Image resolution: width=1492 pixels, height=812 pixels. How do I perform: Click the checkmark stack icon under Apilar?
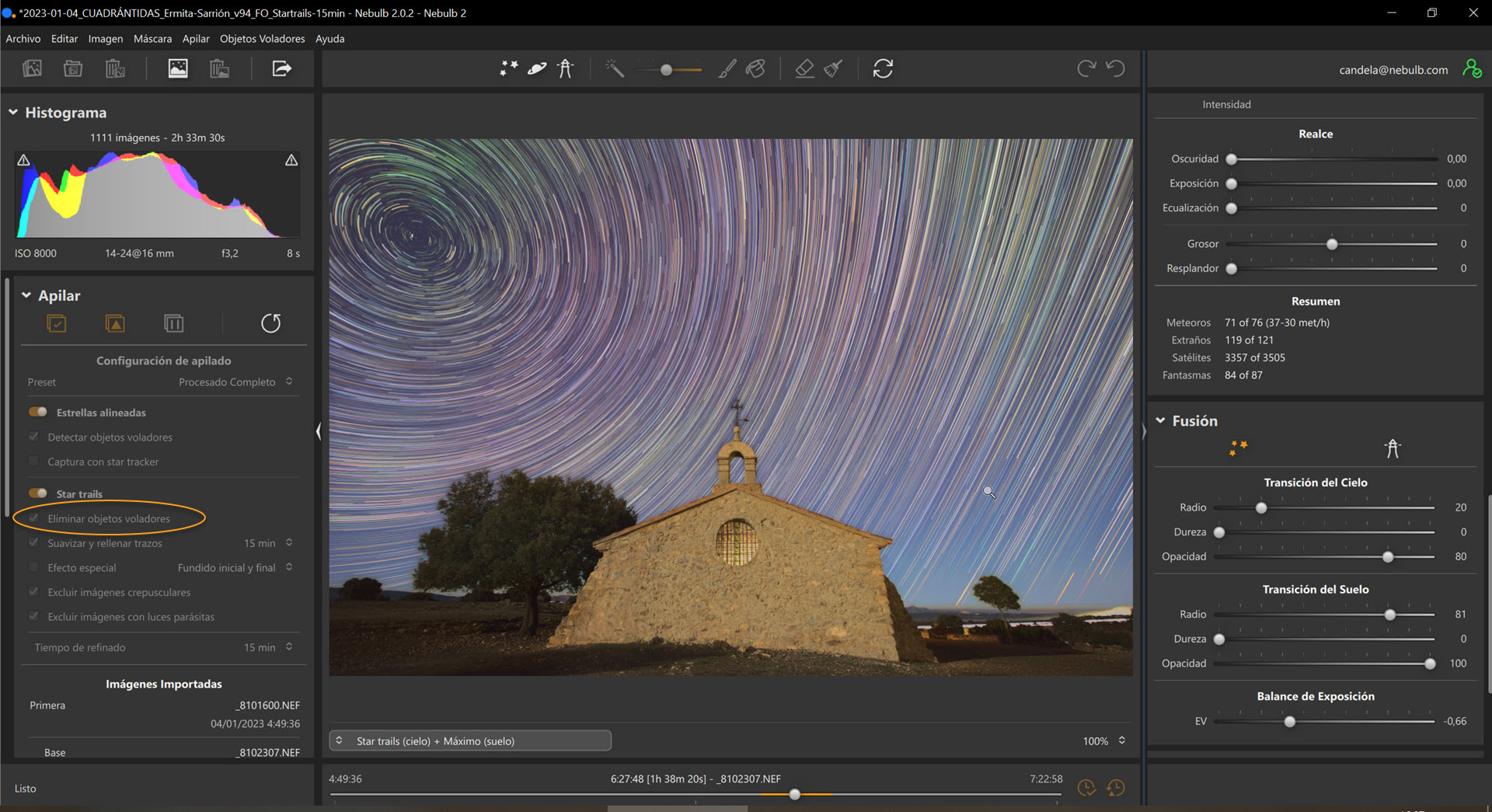pyautogui.click(x=57, y=323)
